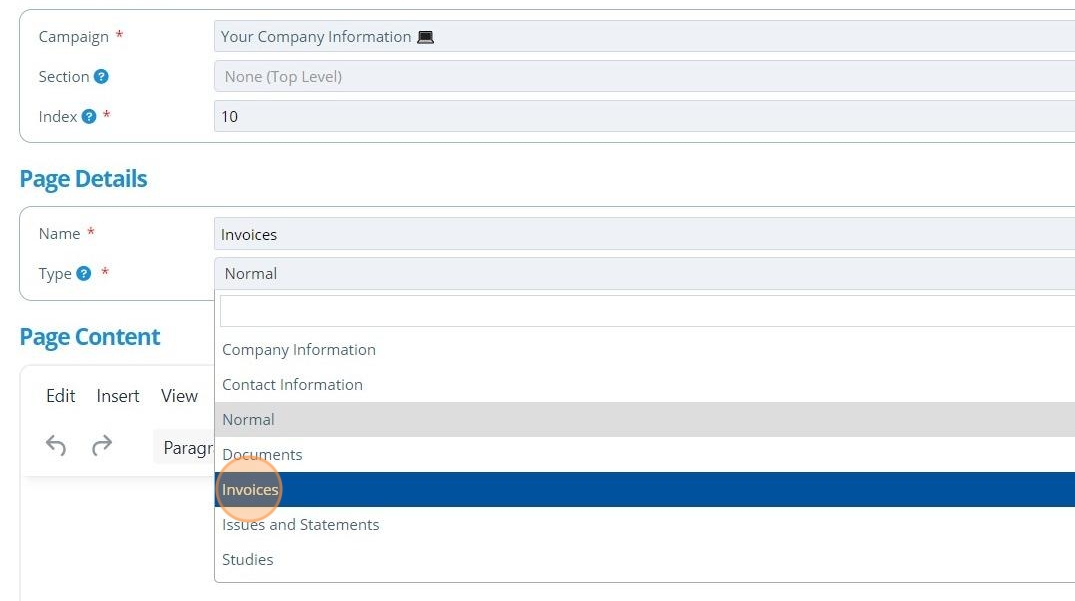The image size is (1075, 601).
Task: Click the Index help question-mark icon
Action: pos(88,116)
